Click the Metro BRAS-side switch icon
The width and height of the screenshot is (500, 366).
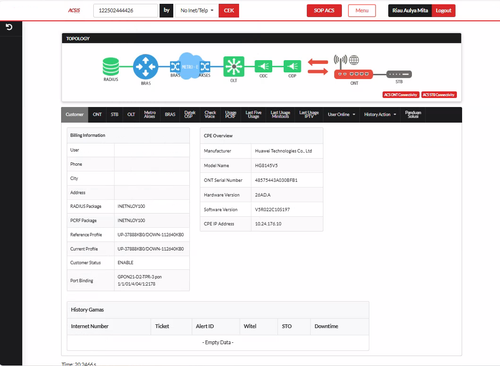[x=175, y=67]
